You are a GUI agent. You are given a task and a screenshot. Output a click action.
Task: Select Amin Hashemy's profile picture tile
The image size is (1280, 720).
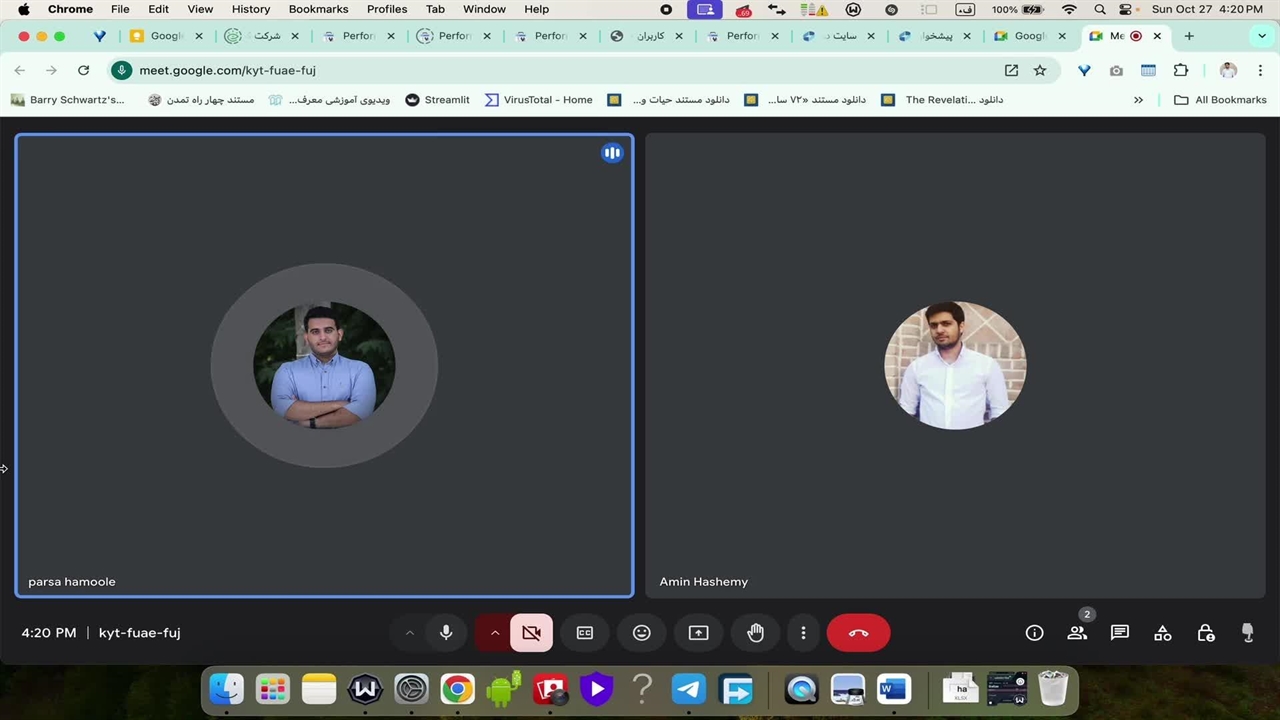pos(955,366)
